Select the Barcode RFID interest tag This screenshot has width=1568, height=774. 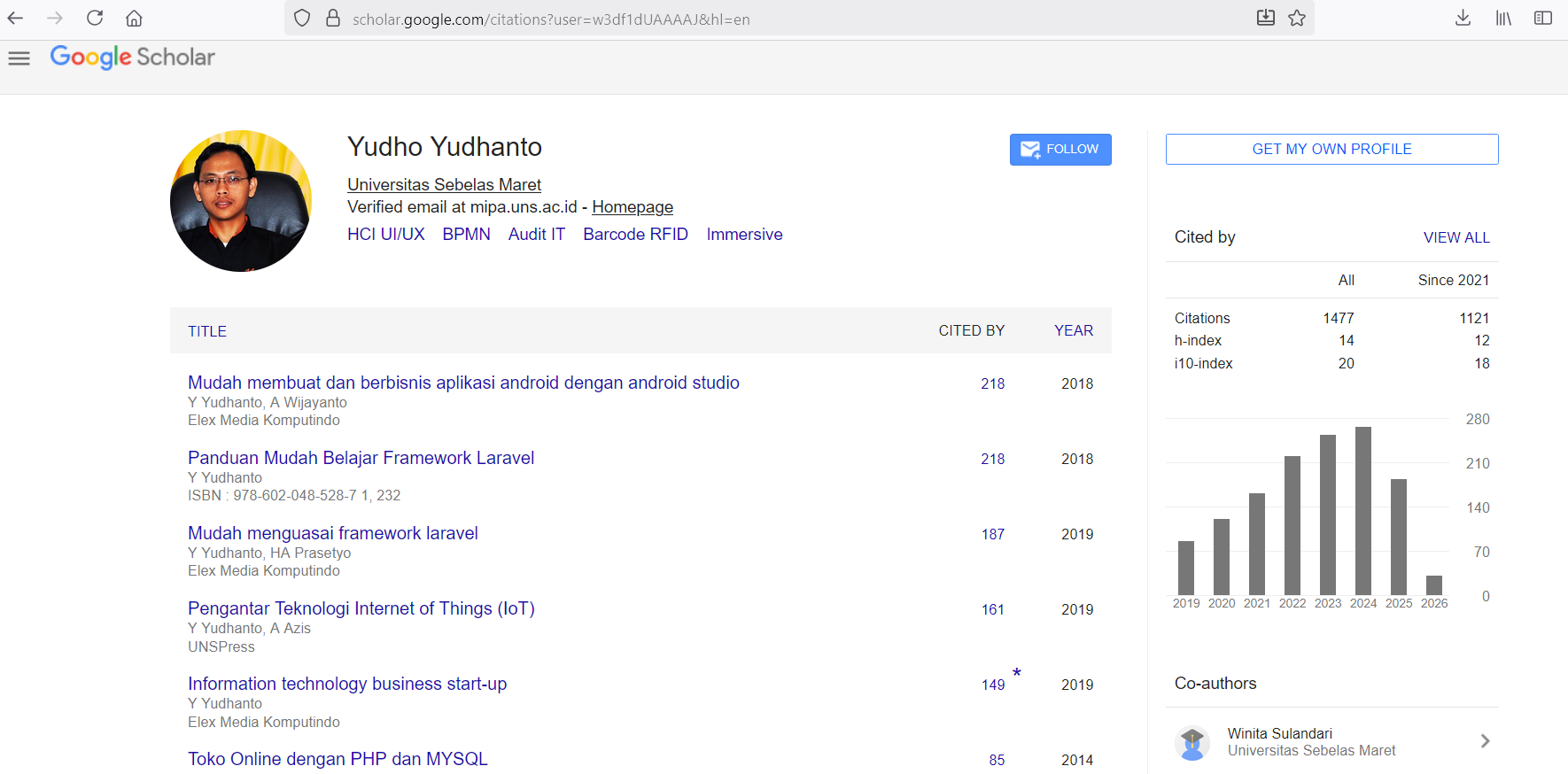coord(635,235)
